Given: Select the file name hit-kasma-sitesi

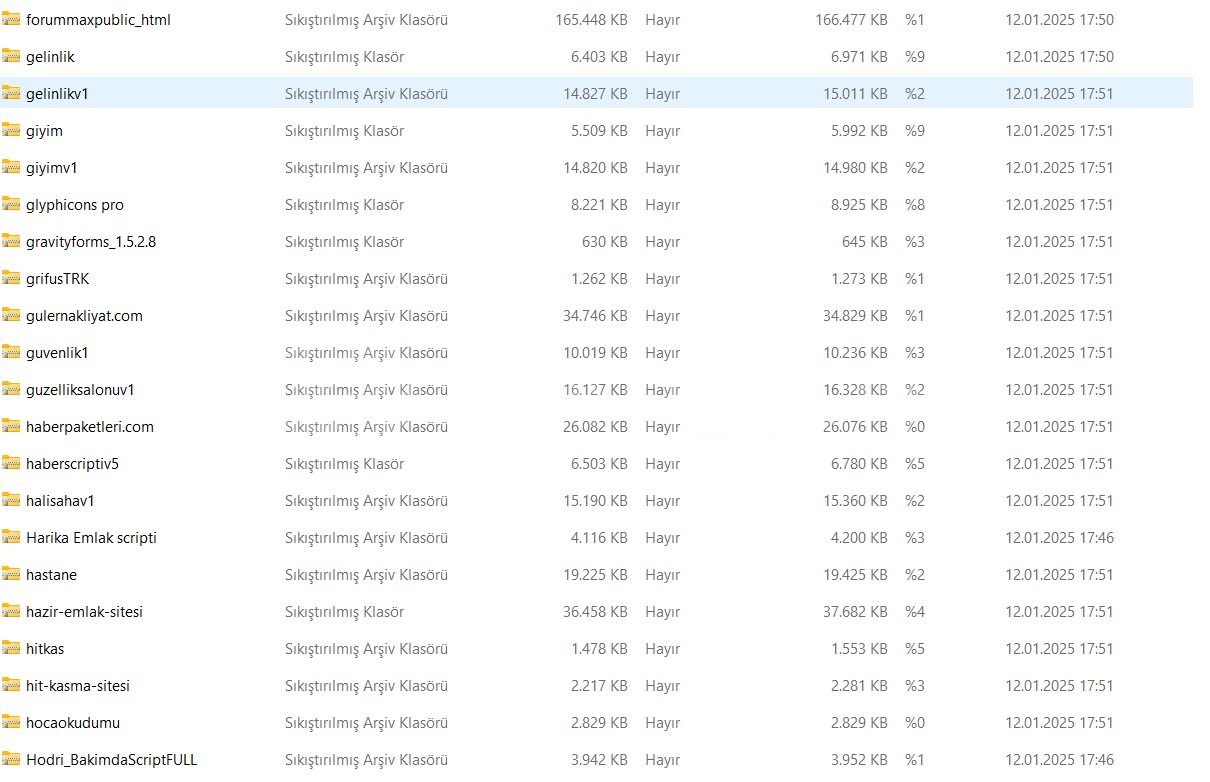Looking at the screenshot, I should (78, 686).
